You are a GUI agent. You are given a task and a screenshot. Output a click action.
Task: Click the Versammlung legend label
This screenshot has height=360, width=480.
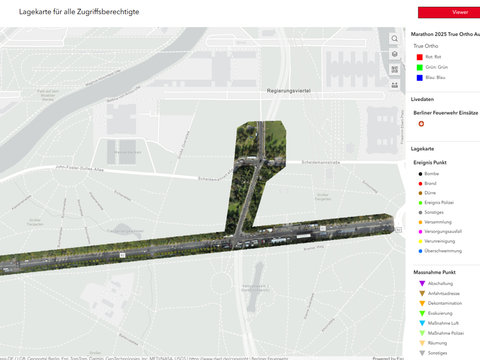click(x=438, y=222)
